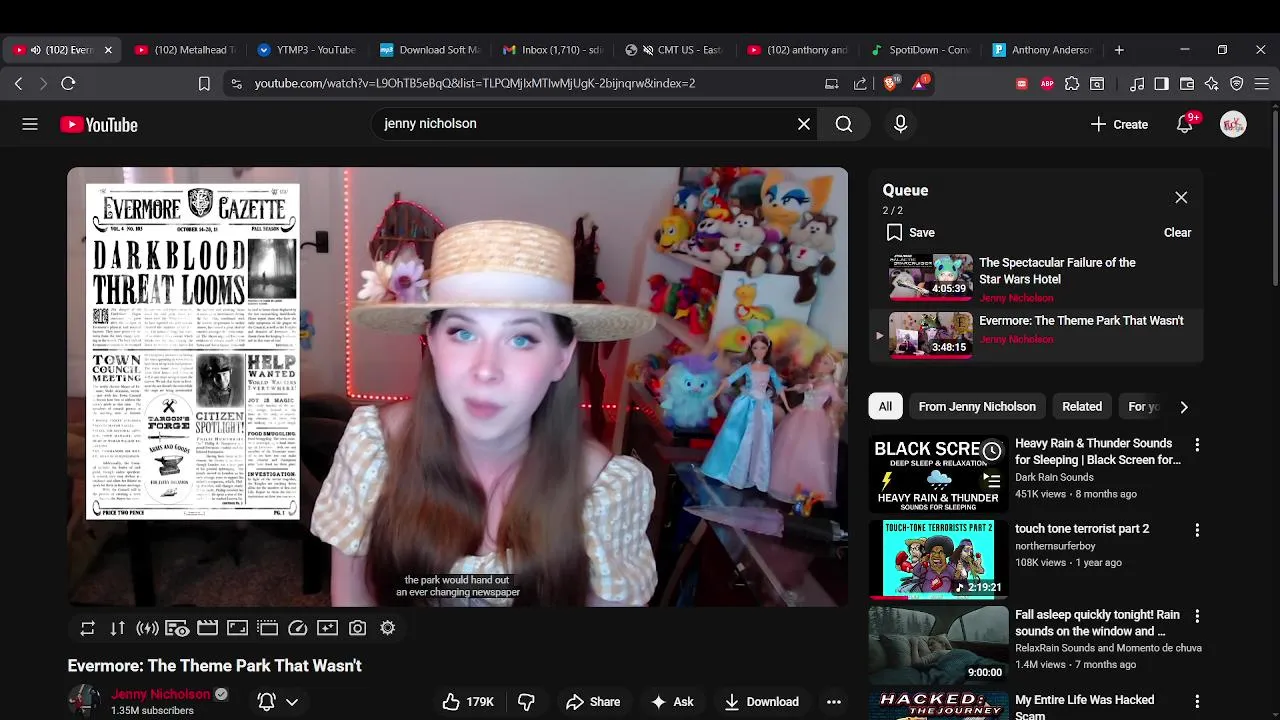Screen dimensions: 1280x720
Task: Click Brave Shields lion icon
Action: [890, 84]
